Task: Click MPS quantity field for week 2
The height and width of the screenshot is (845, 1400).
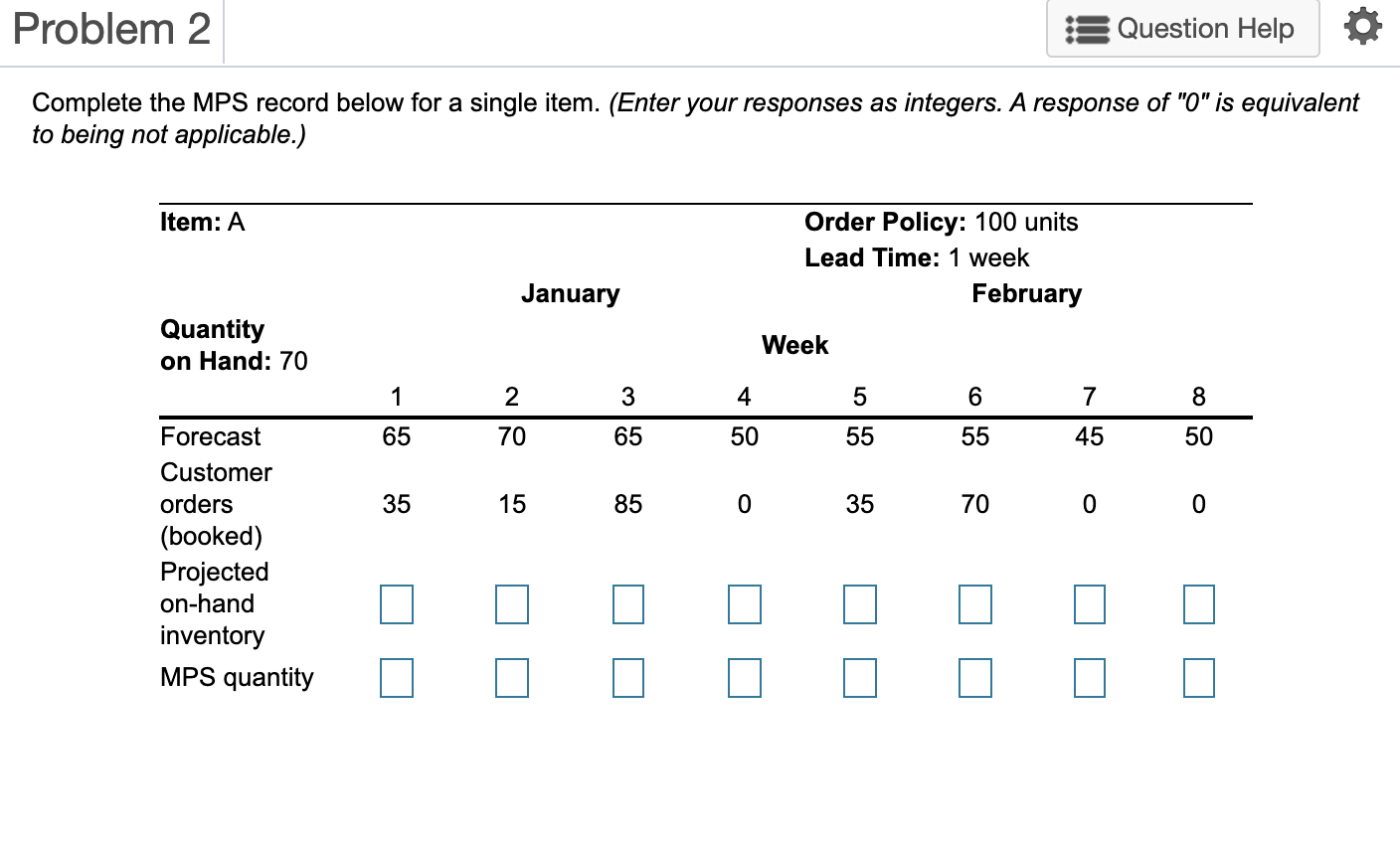Action: pyautogui.click(x=511, y=678)
